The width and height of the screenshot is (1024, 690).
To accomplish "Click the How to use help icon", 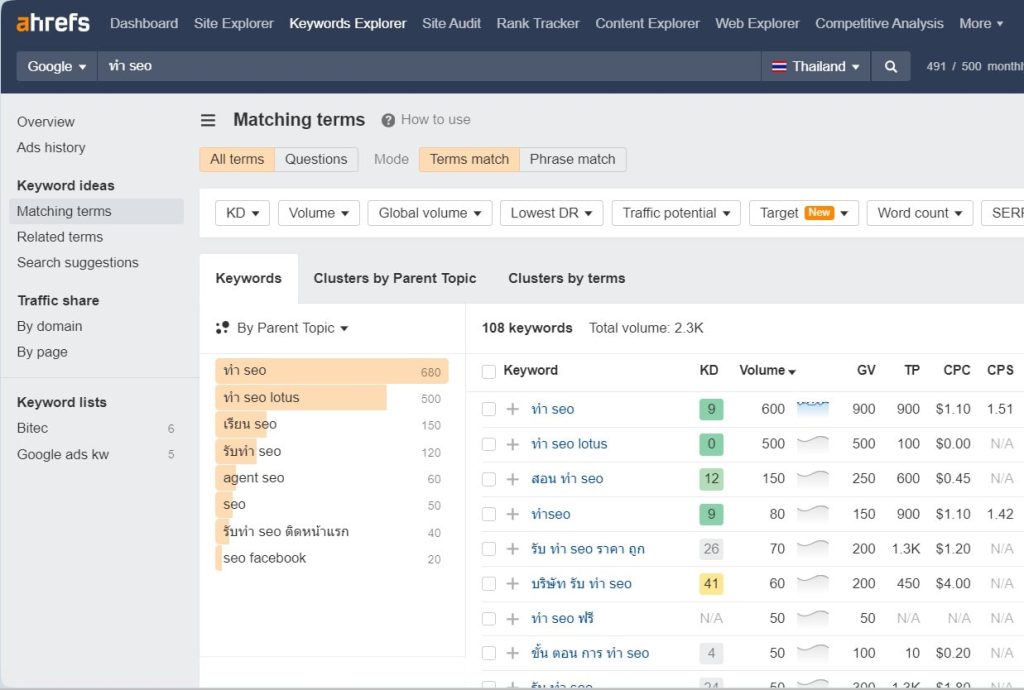I will (388, 120).
